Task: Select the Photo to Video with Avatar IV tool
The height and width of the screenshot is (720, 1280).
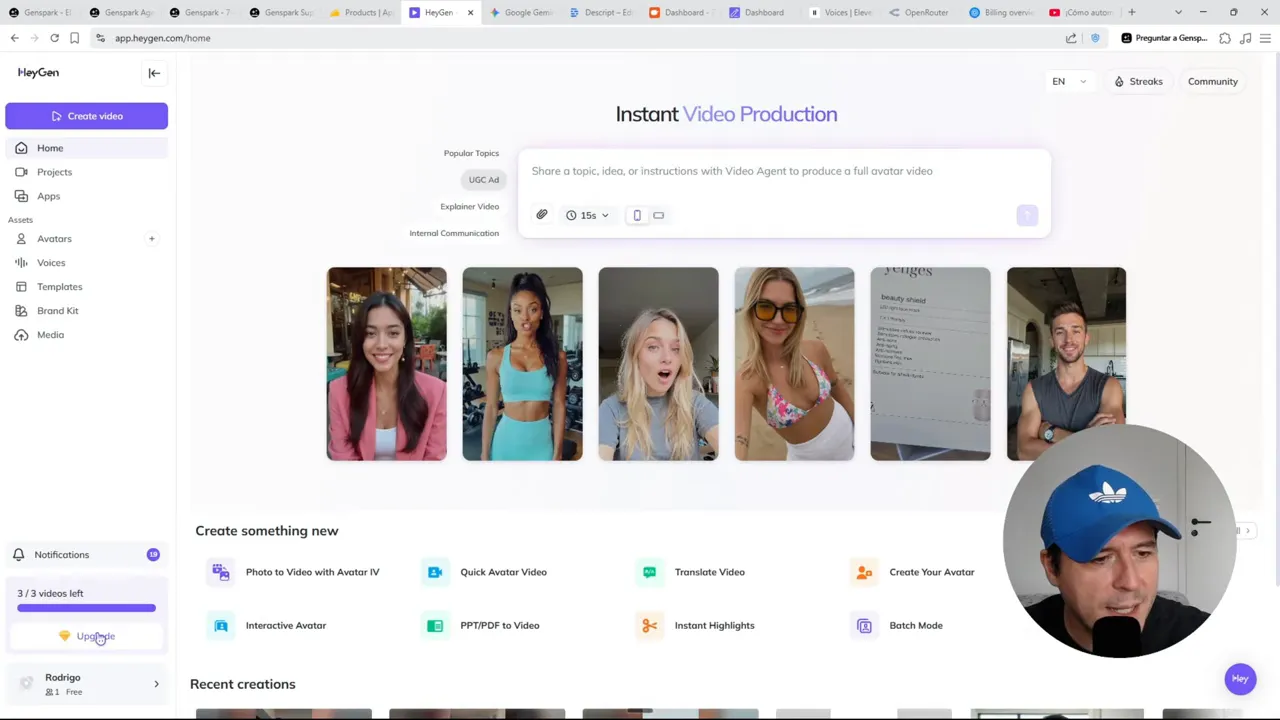Action: (x=312, y=571)
